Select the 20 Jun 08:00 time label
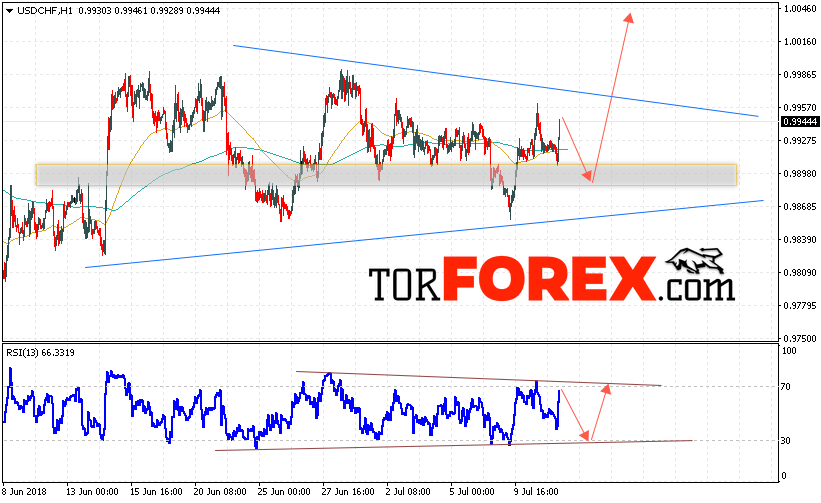The height and width of the screenshot is (503, 821). click(x=220, y=492)
